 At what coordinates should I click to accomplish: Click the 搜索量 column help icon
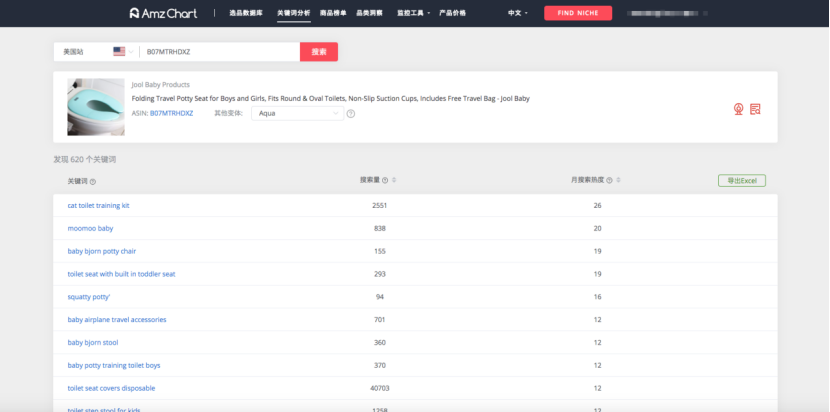point(385,181)
